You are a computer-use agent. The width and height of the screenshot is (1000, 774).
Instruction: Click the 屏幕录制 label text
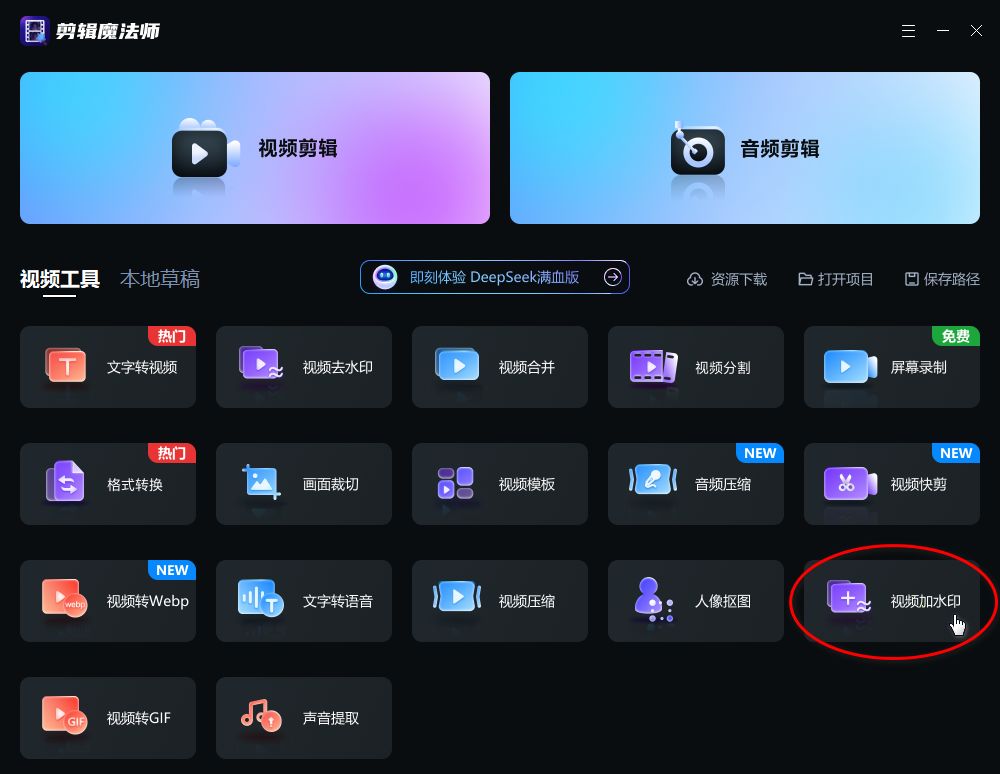[918, 367]
